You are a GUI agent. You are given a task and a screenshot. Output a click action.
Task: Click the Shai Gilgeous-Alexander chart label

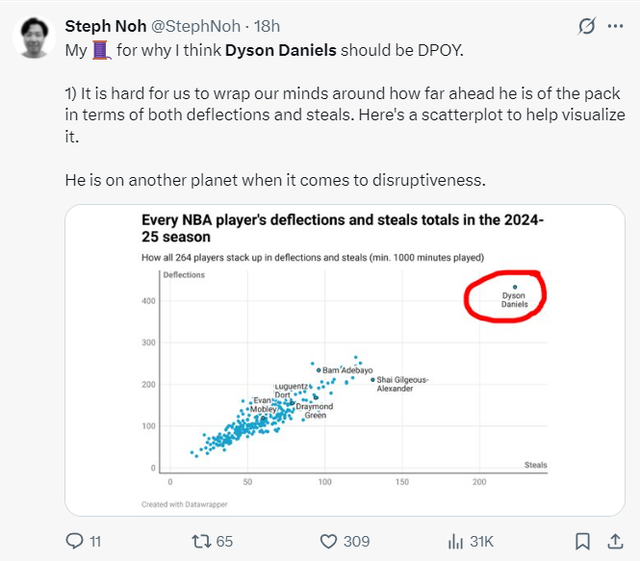[401, 384]
